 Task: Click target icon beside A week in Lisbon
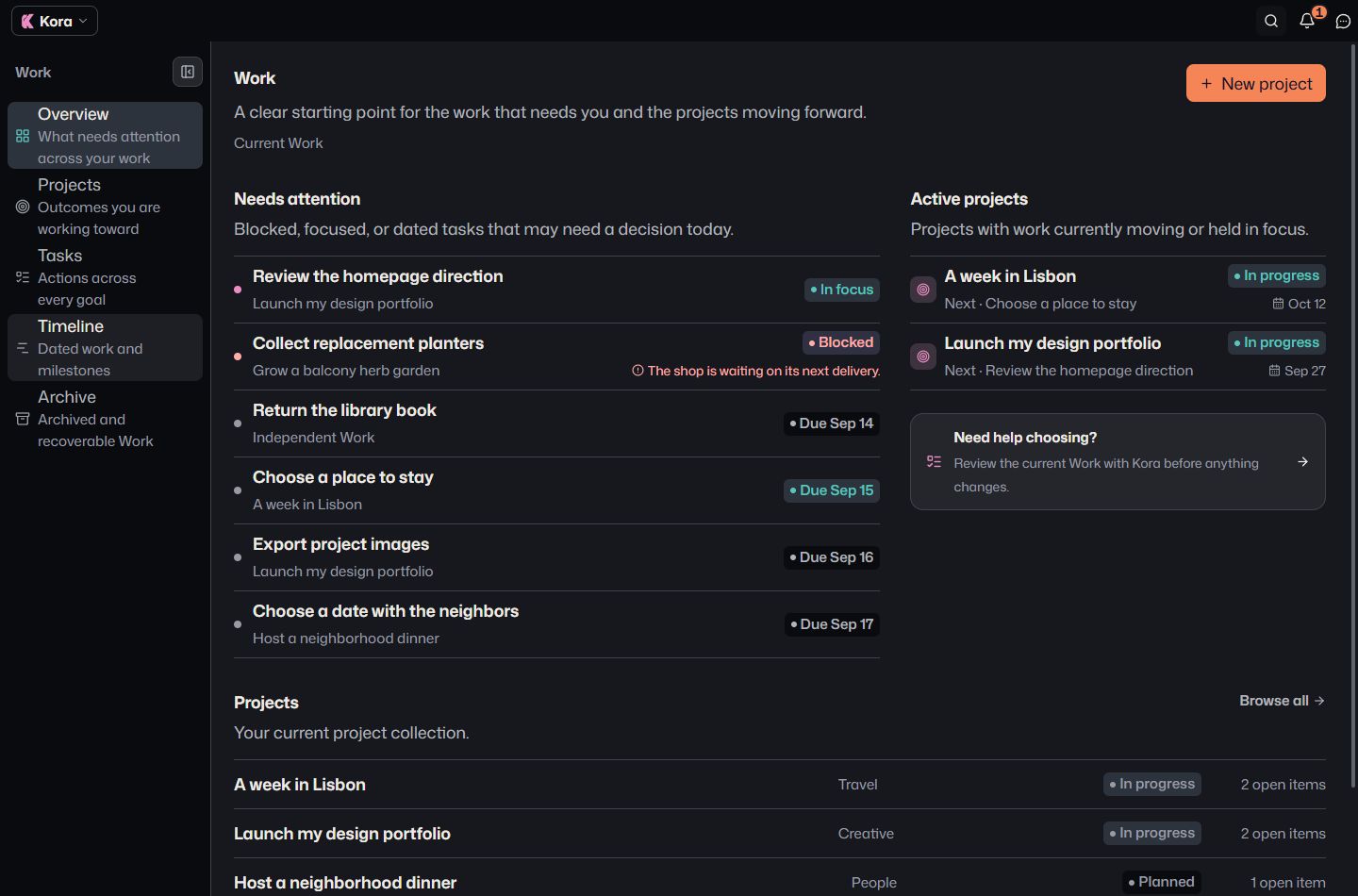923,290
